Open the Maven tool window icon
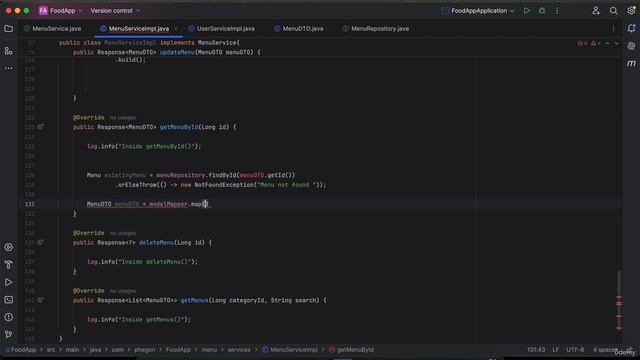The height and width of the screenshot is (360, 640). [x=631, y=63]
